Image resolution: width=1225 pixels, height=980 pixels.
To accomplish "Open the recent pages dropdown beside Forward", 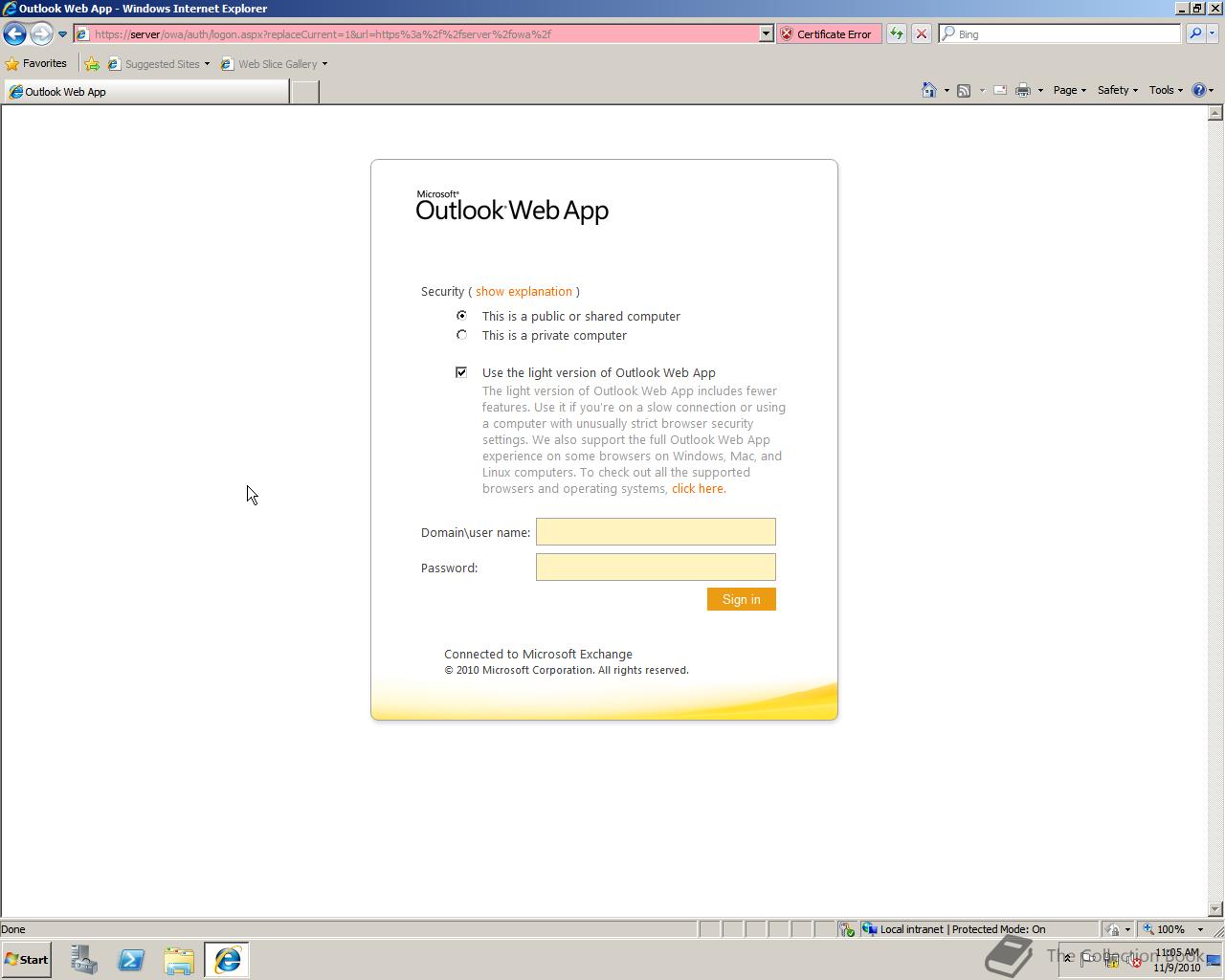I will pos(63,33).
